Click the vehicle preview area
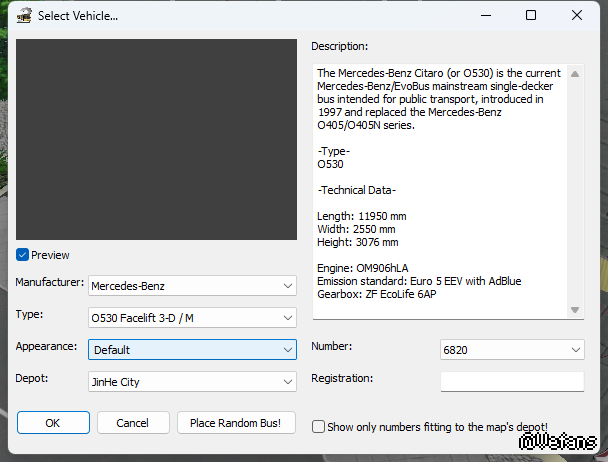608x462 pixels. (156, 140)
